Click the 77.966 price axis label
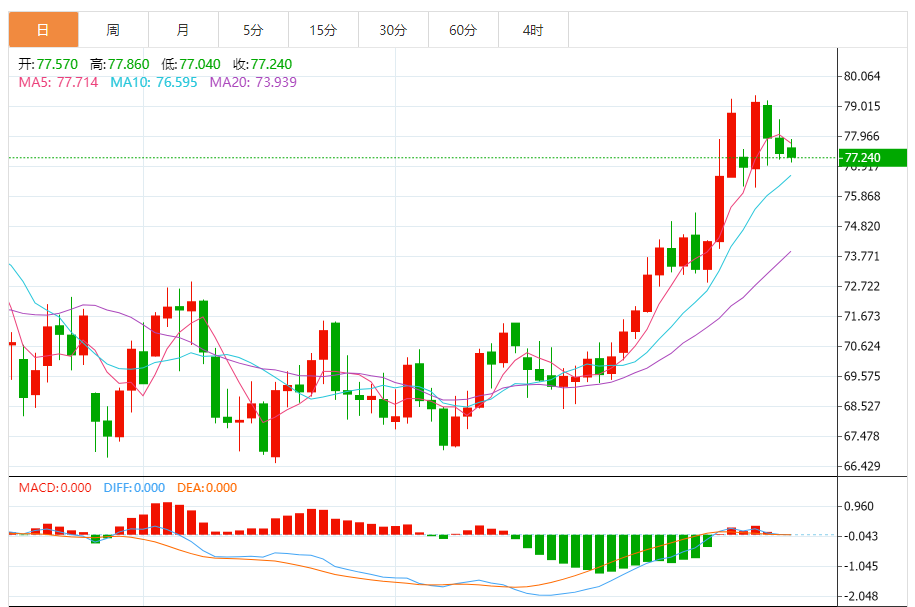This screenshot has width=915, height=607. tap(862, 137)
